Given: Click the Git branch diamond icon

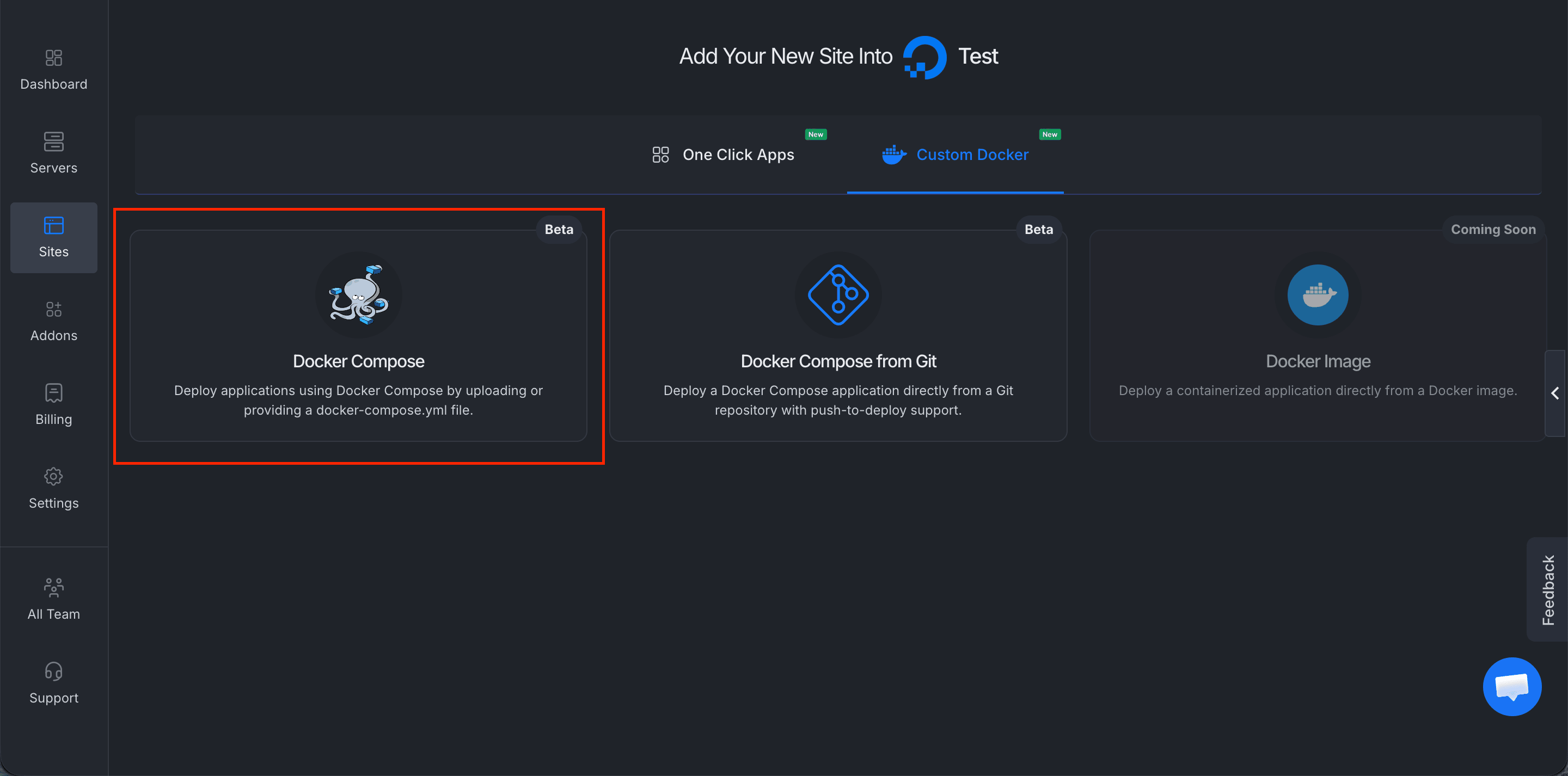Looking at the screenshot, I should pyautogui.click(x=838, y=294).
